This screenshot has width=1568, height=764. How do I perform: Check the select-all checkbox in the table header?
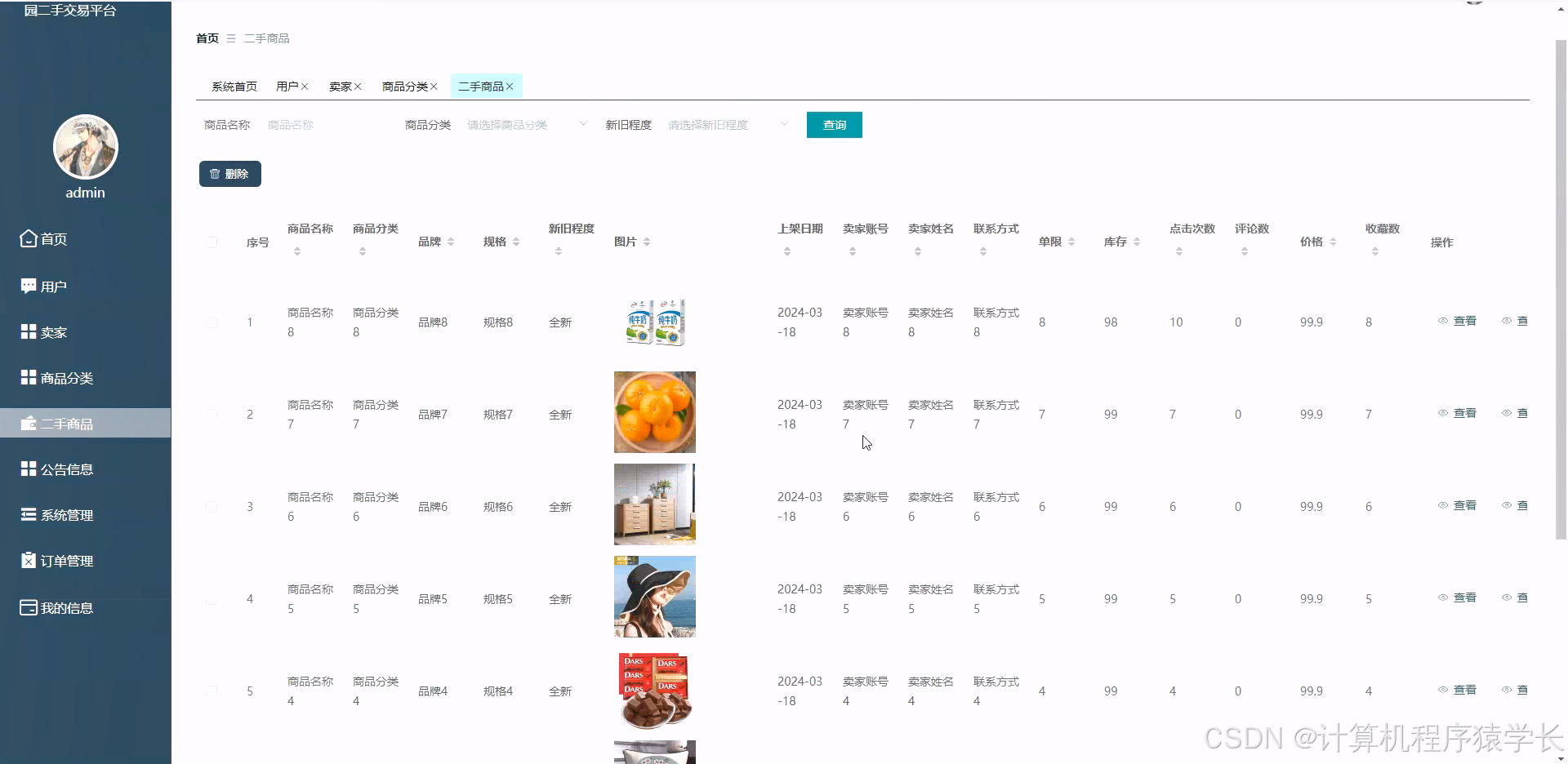(212, 242)
